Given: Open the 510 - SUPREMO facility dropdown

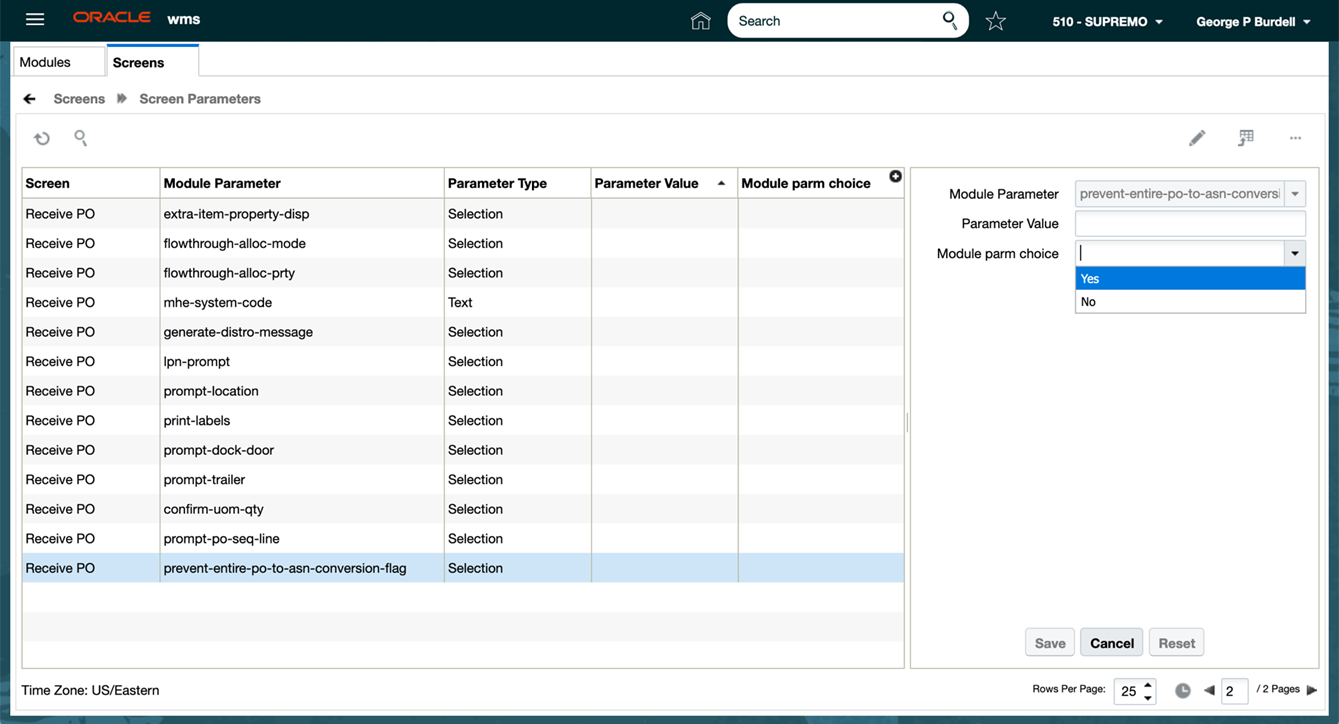Looking at the screenshot, I should click(1107, 21).
